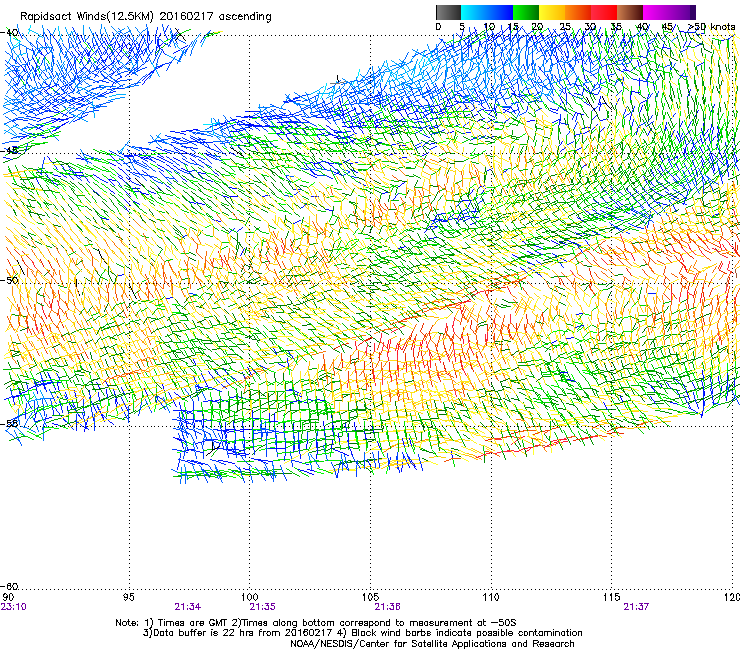Viewport: 740px width, 650px height.
Task: Click the green 15-20 knots legend segment
Action: (x=526, y=12)
